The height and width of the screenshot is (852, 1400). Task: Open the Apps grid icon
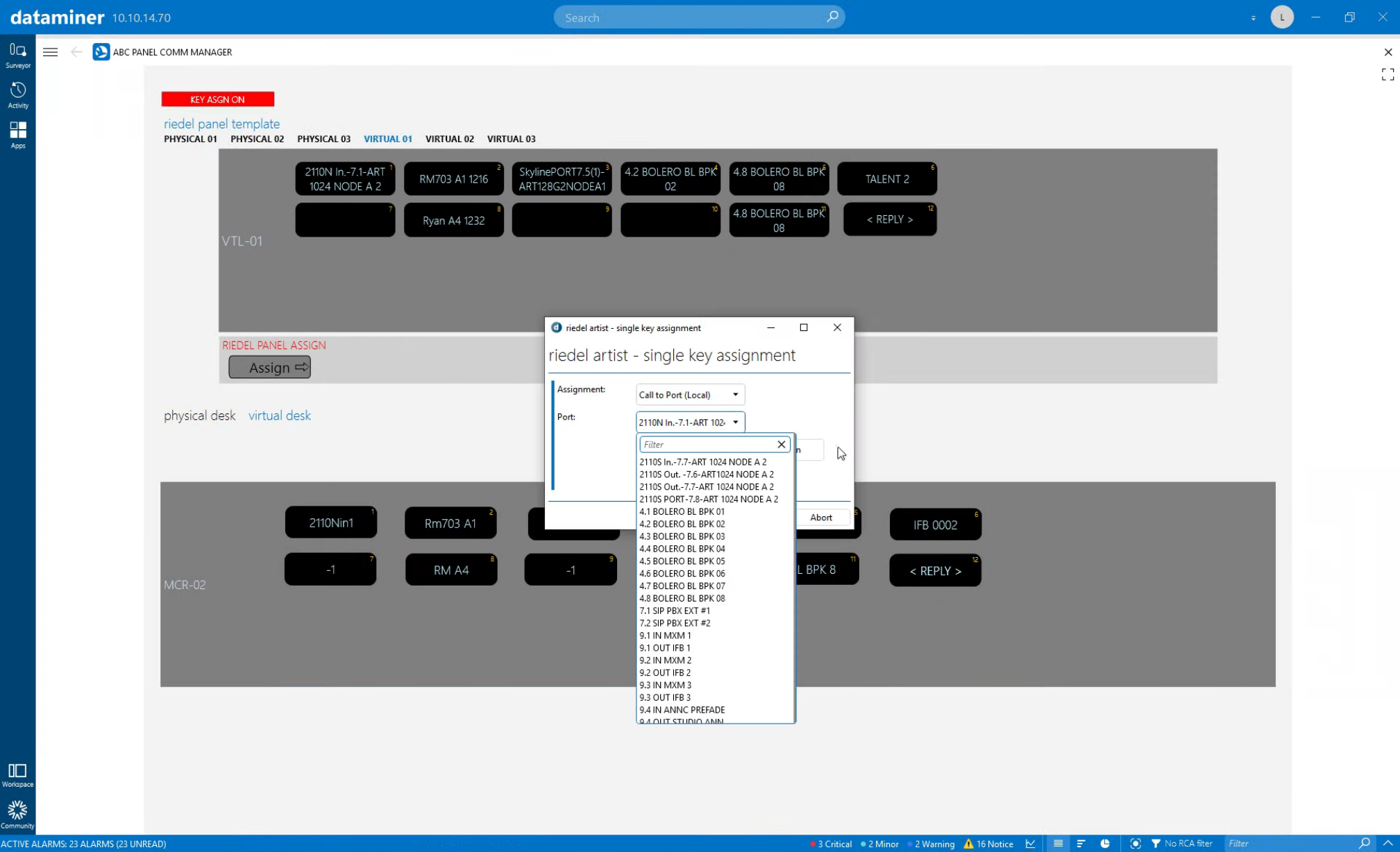pos(17,135)
